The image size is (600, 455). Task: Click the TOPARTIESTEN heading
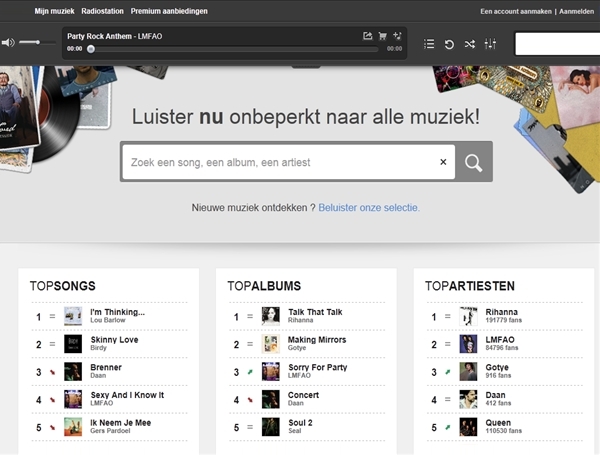pyautogui.click(x=470, y=286)
